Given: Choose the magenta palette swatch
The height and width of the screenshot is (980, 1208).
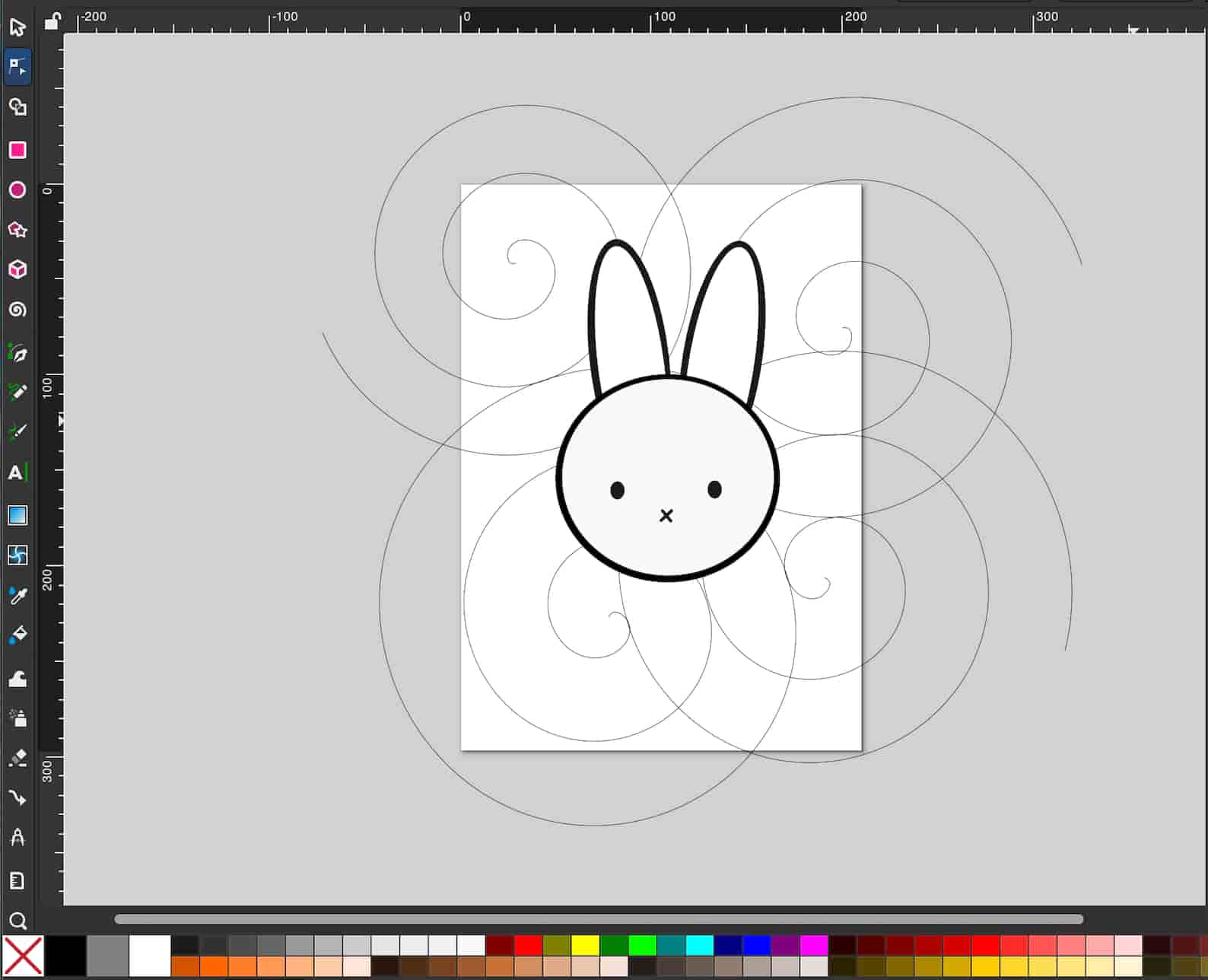Looking at the screenshot, I should click(x=814, y=946).
